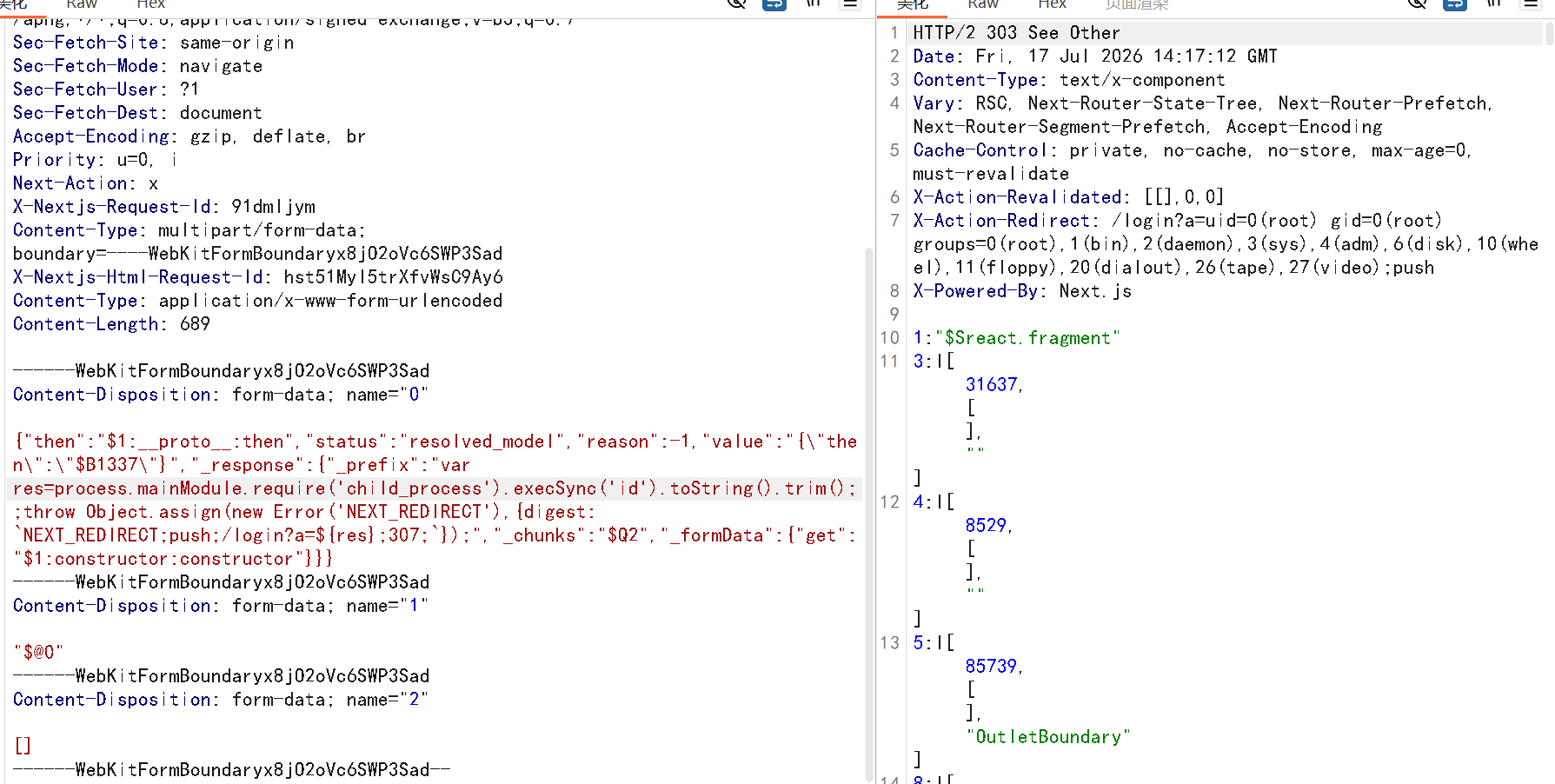Open request panel hamburger options menu

tap(850, 3)
